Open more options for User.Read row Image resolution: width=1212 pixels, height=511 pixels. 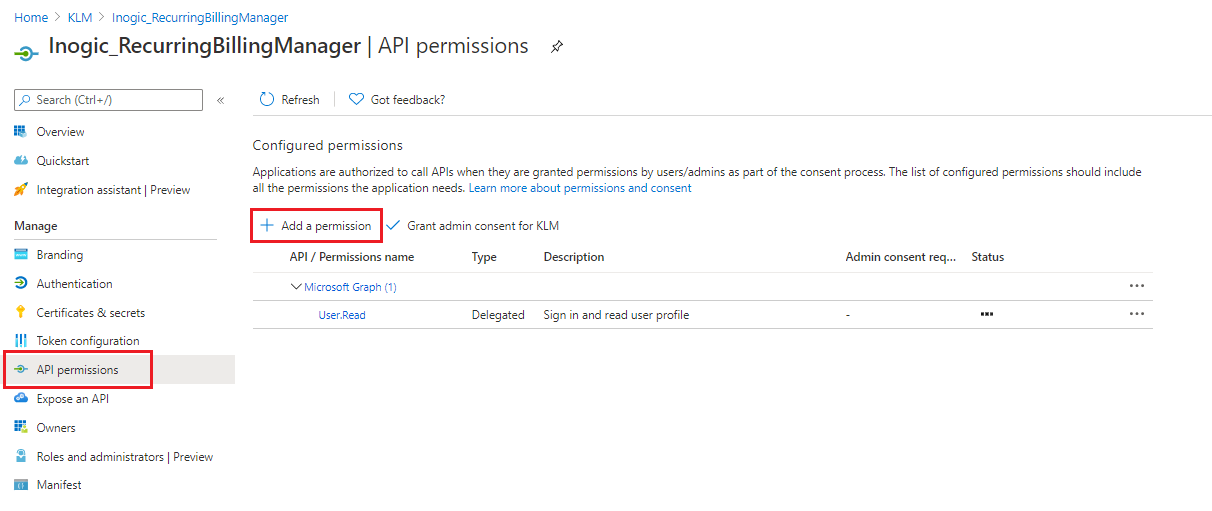pos(1137,314)
